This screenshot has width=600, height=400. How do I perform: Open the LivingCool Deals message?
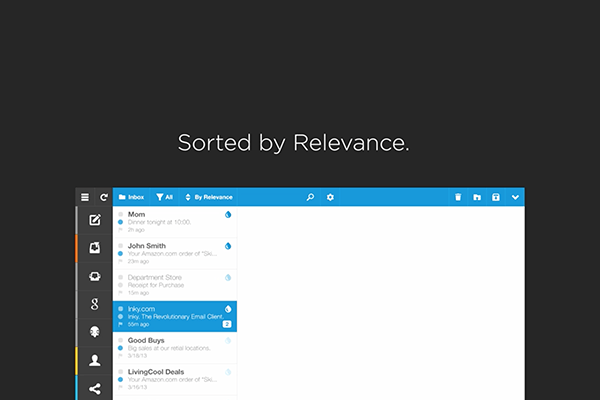coord(175,379)
